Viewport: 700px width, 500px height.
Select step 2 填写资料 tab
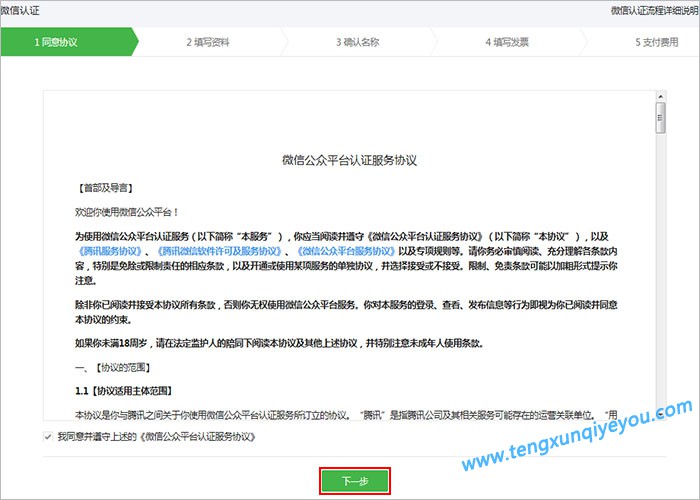208,42
